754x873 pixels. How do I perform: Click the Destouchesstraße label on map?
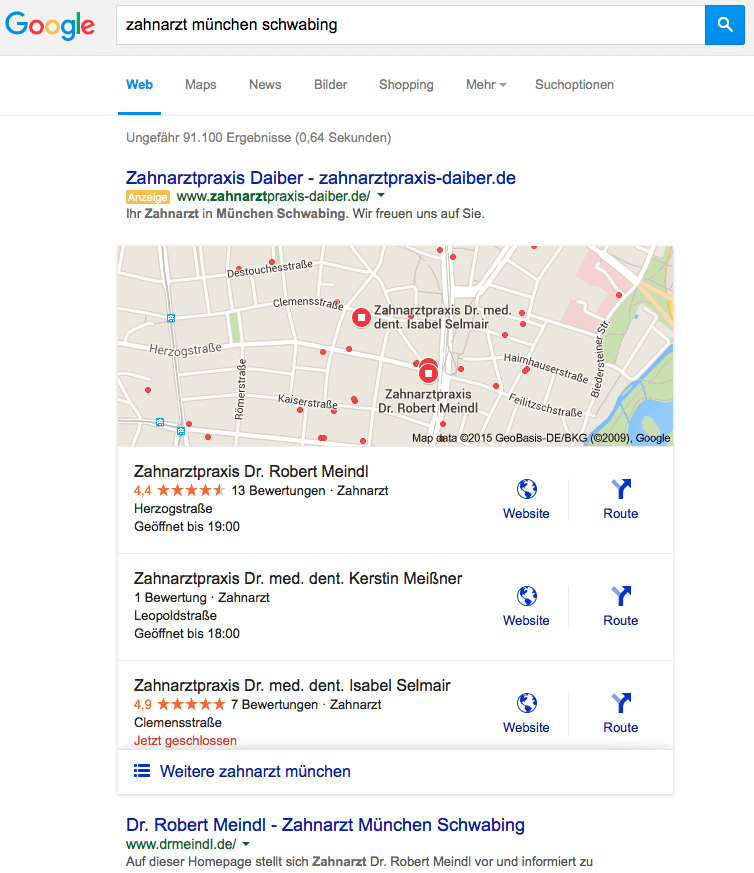point(270,269)
